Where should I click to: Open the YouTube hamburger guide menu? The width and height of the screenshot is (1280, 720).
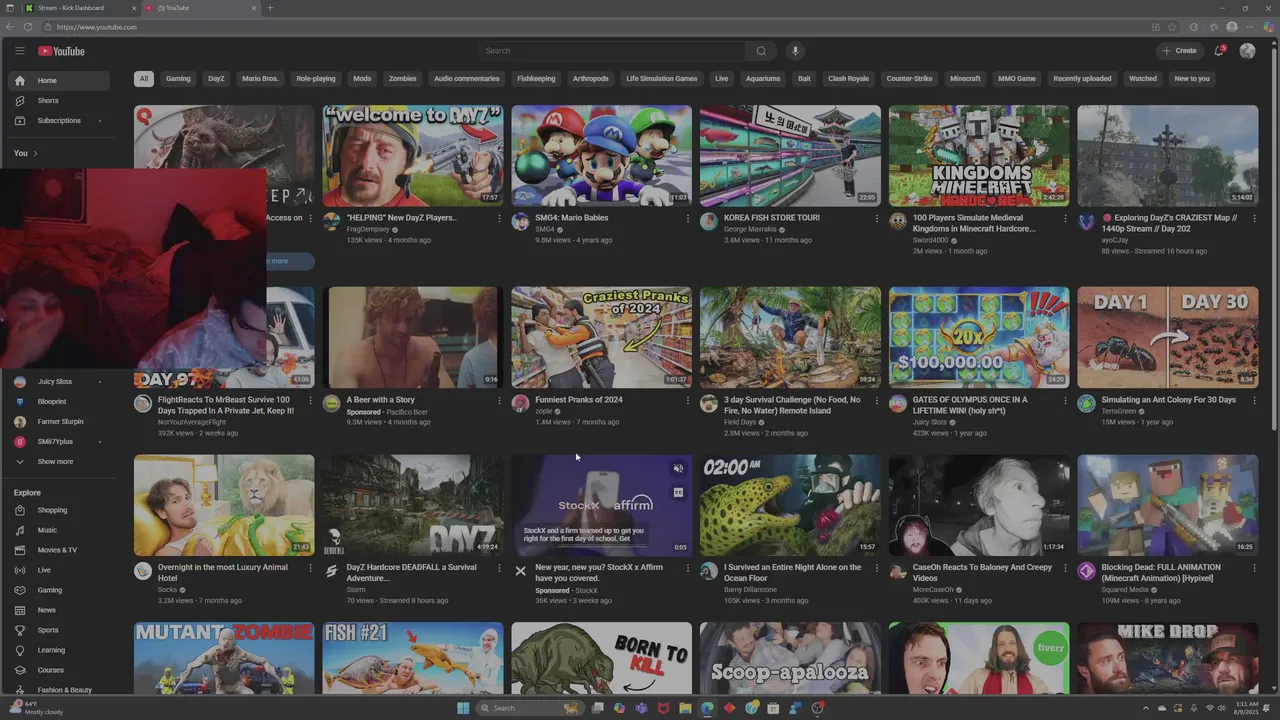[x=19, y=51]
